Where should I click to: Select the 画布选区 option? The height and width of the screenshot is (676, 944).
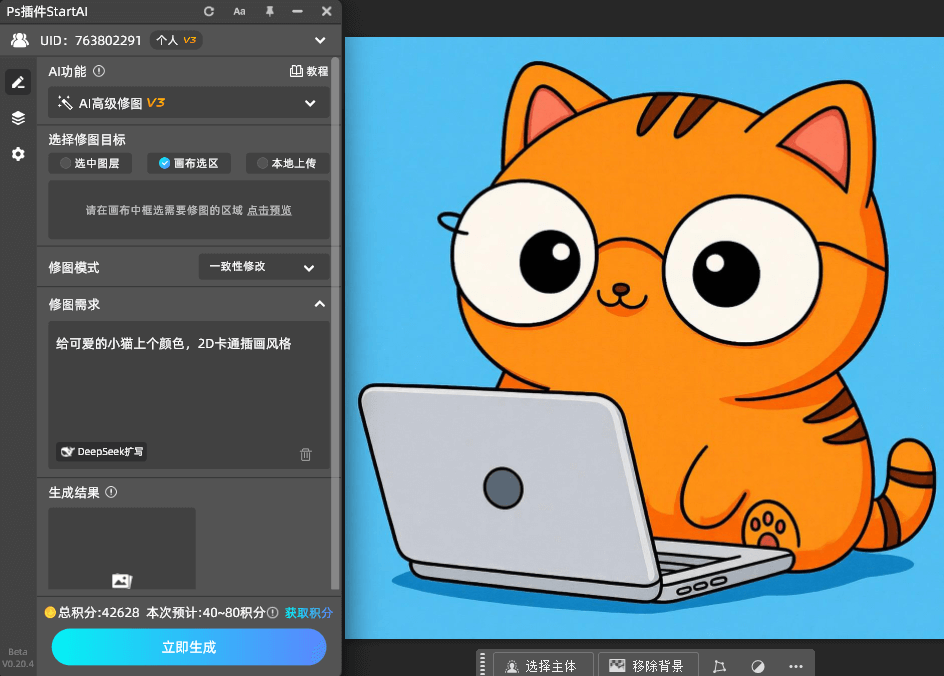coord(188,163)
